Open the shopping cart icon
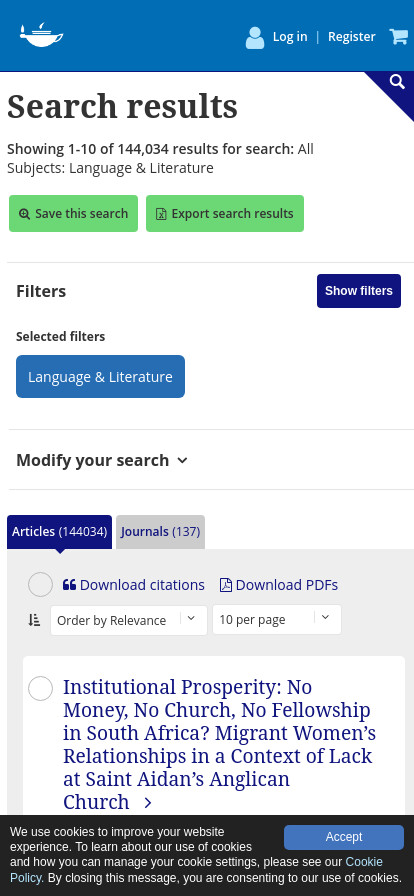414x896 pixels. click(x=399, y=37)
